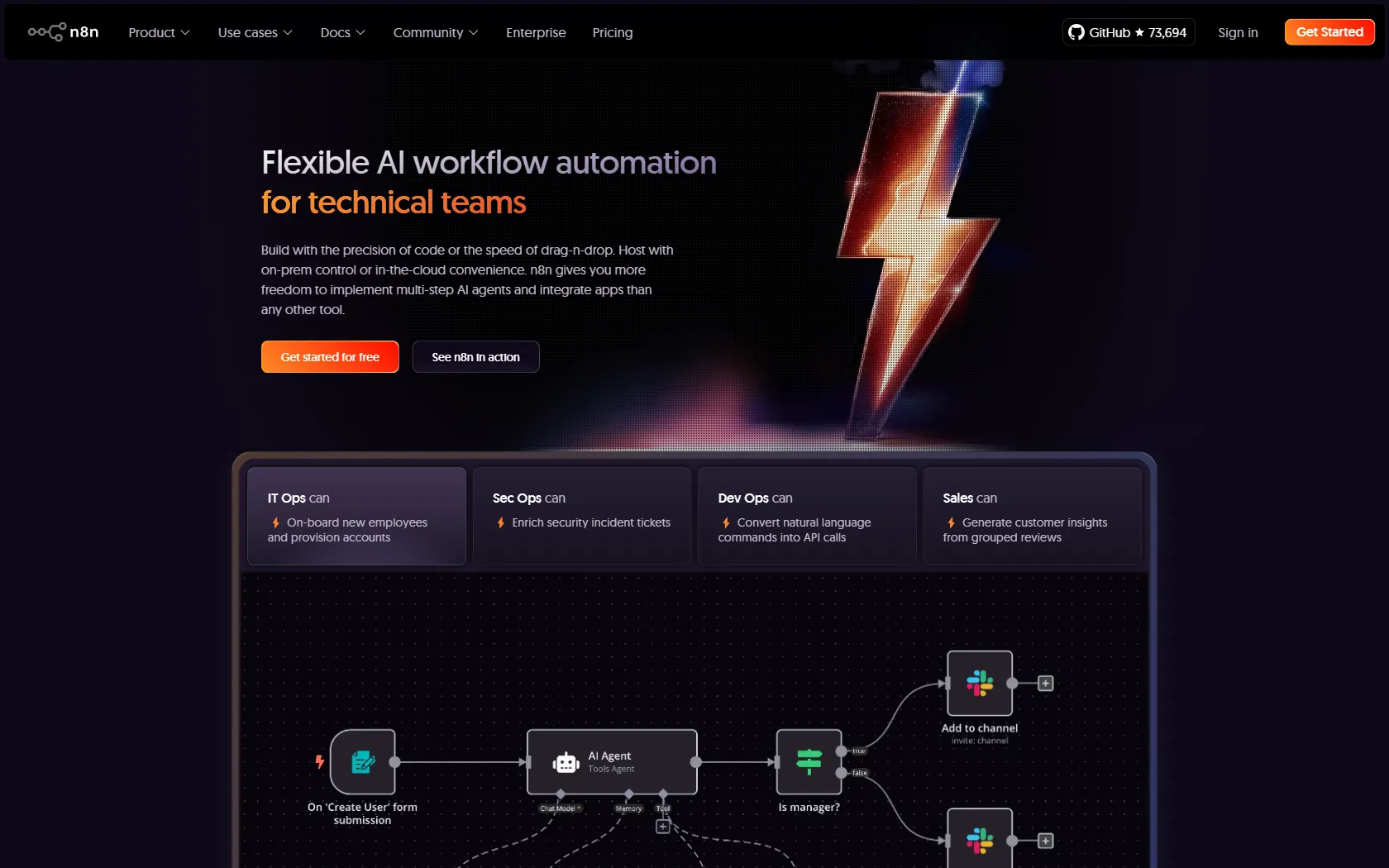1389x868 pixels.
Task: Expand the Community menu
Action: click(x=435, y=32)
